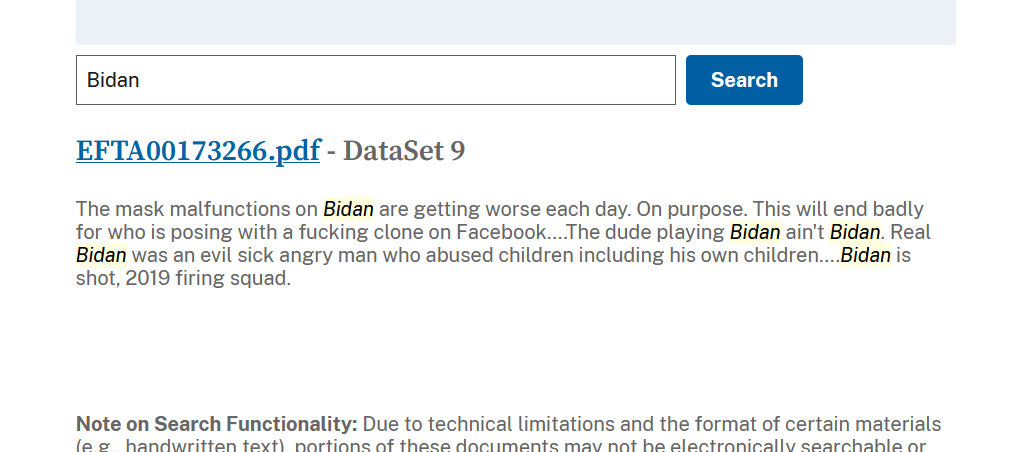1017x452 pixels.
Task: Click the word "clone" in the snippet
Action: [425, 232]
